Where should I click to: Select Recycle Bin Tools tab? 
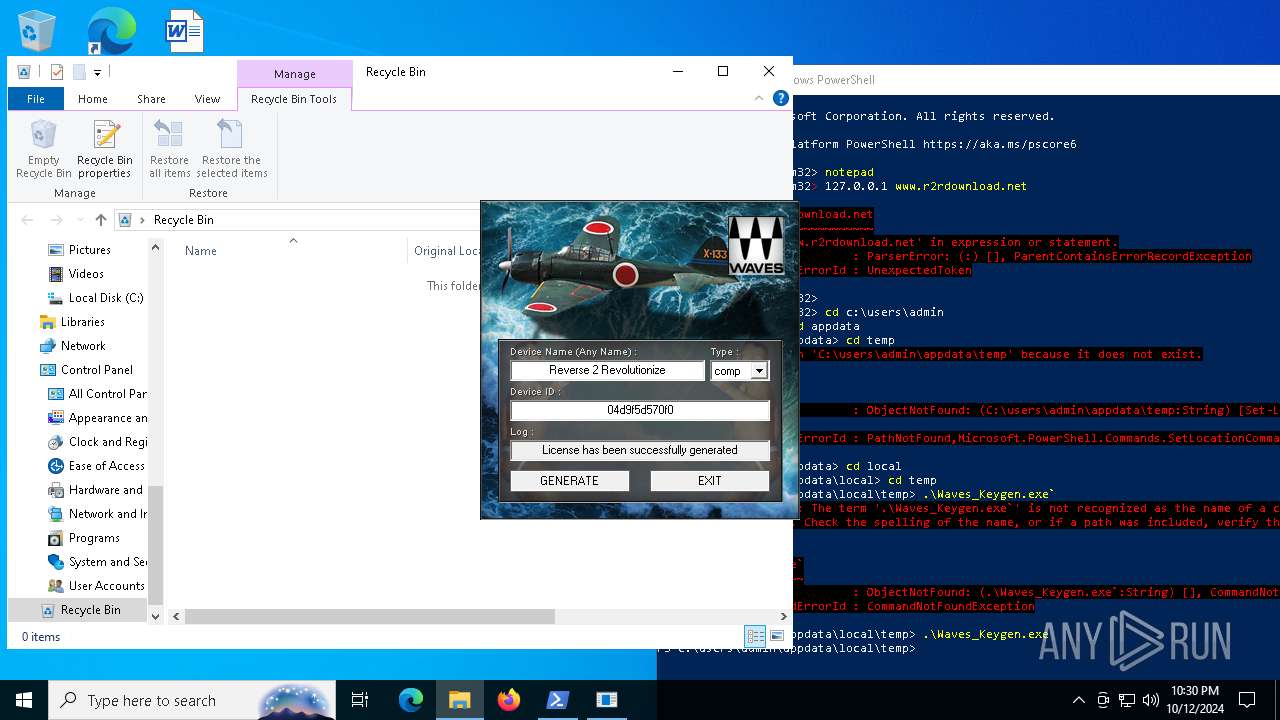click(x=294, y=99)
